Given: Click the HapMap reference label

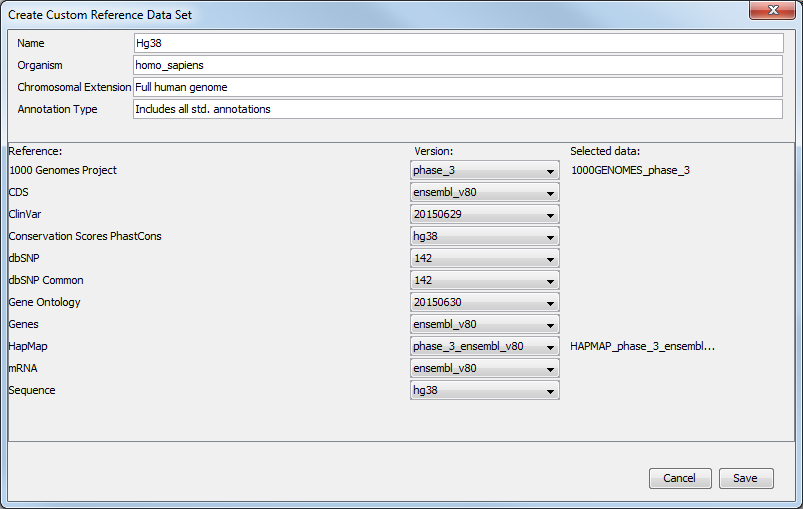Looking at the screenshot, I should click(x=28, y=347).
